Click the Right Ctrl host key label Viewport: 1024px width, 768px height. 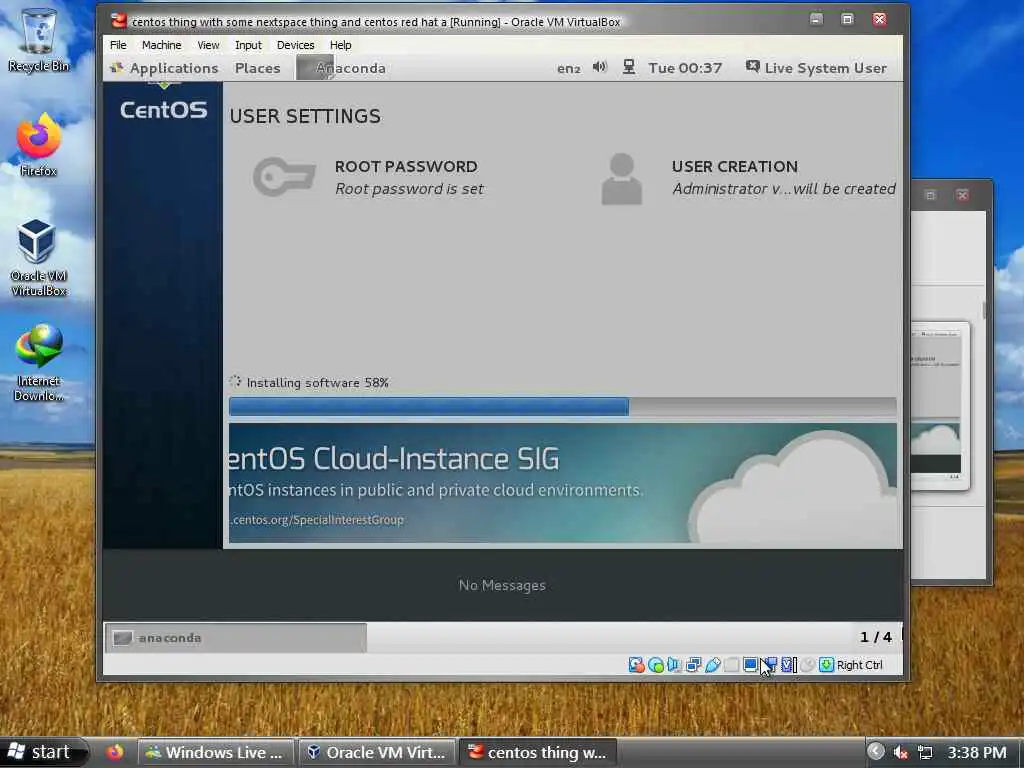click(859, 665)
